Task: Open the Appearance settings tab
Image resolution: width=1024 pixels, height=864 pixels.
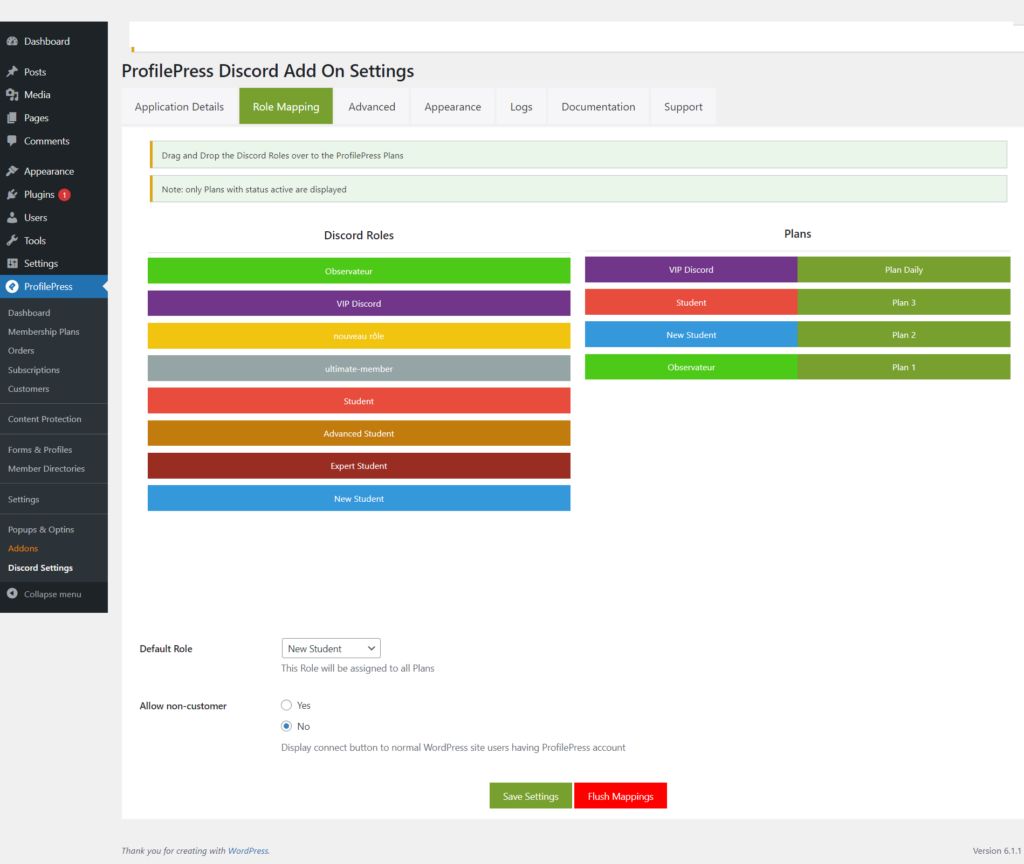Action: (453, 106)
